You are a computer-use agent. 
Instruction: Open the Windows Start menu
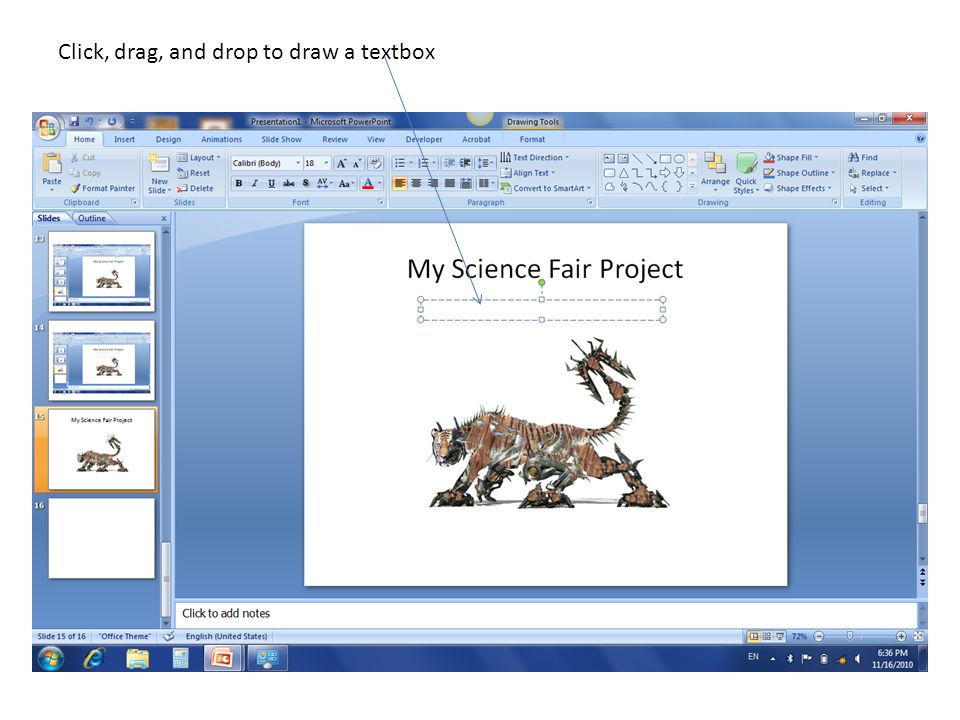51,659
